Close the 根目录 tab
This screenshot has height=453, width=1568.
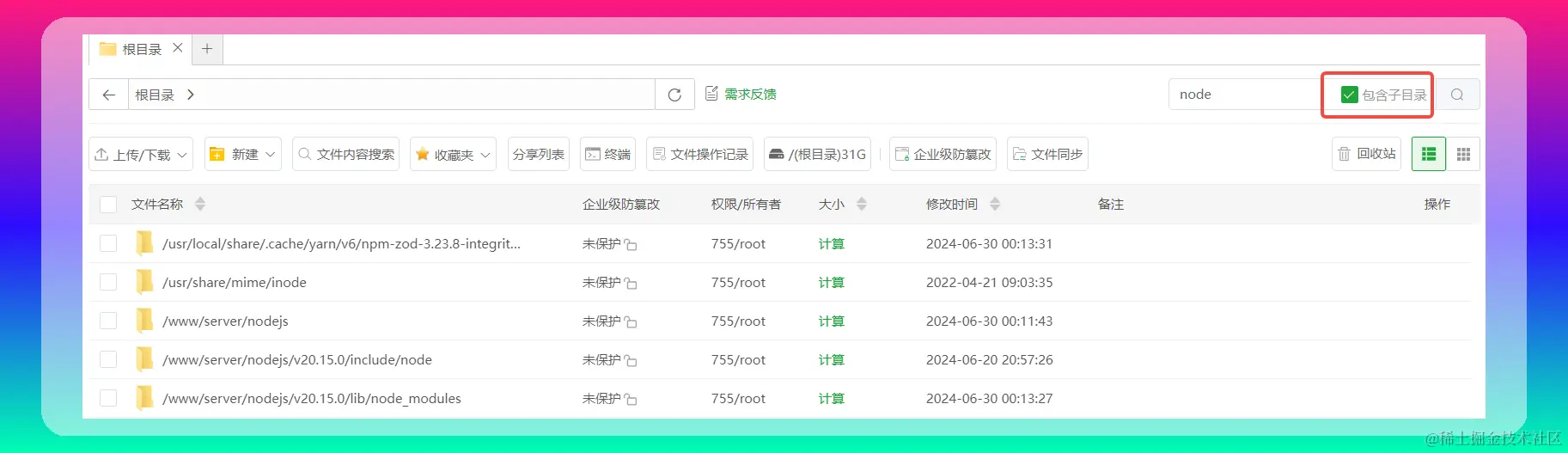177,48
